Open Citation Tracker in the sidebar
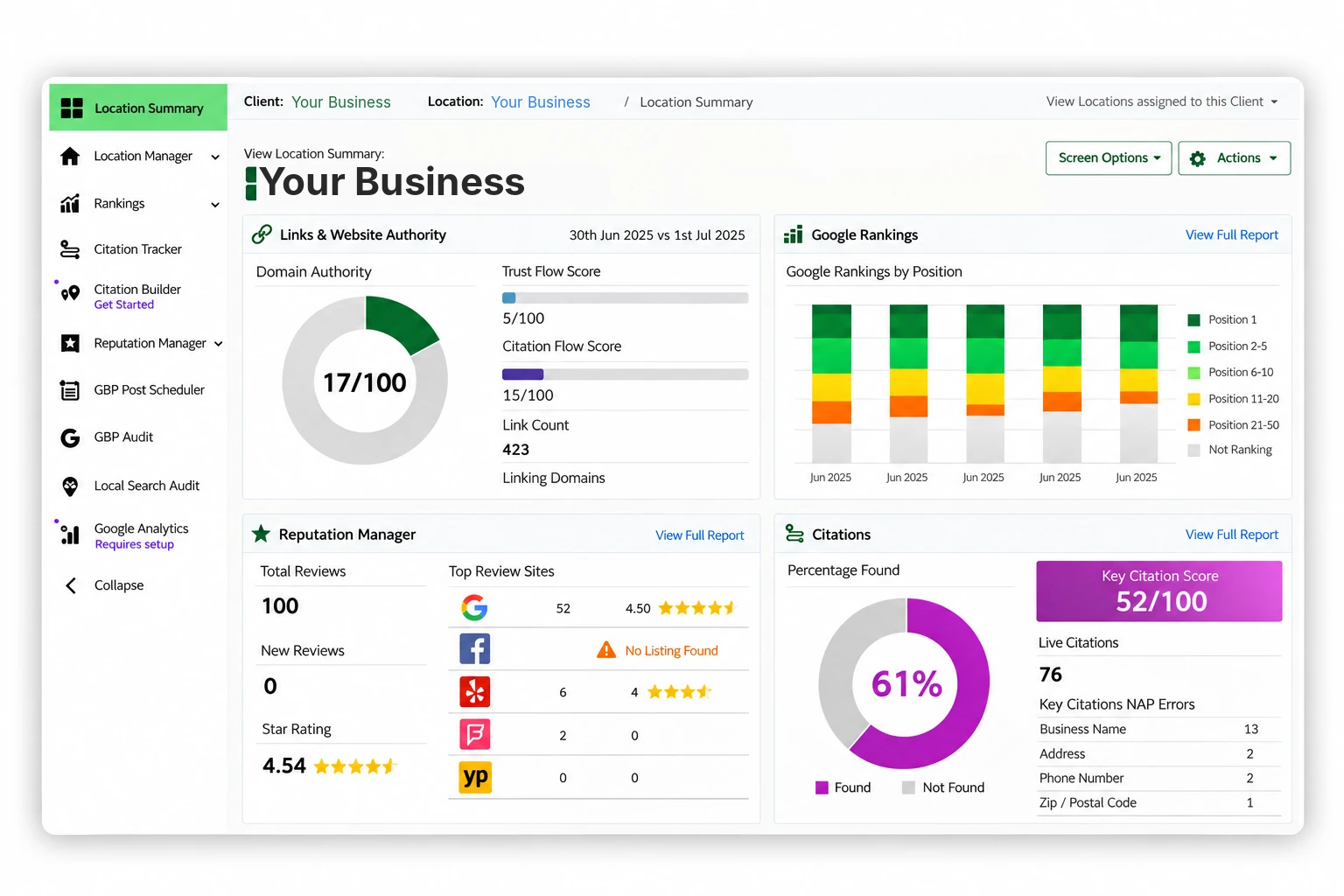Viewport: 1344px width, 896px height. coord(138,249)
